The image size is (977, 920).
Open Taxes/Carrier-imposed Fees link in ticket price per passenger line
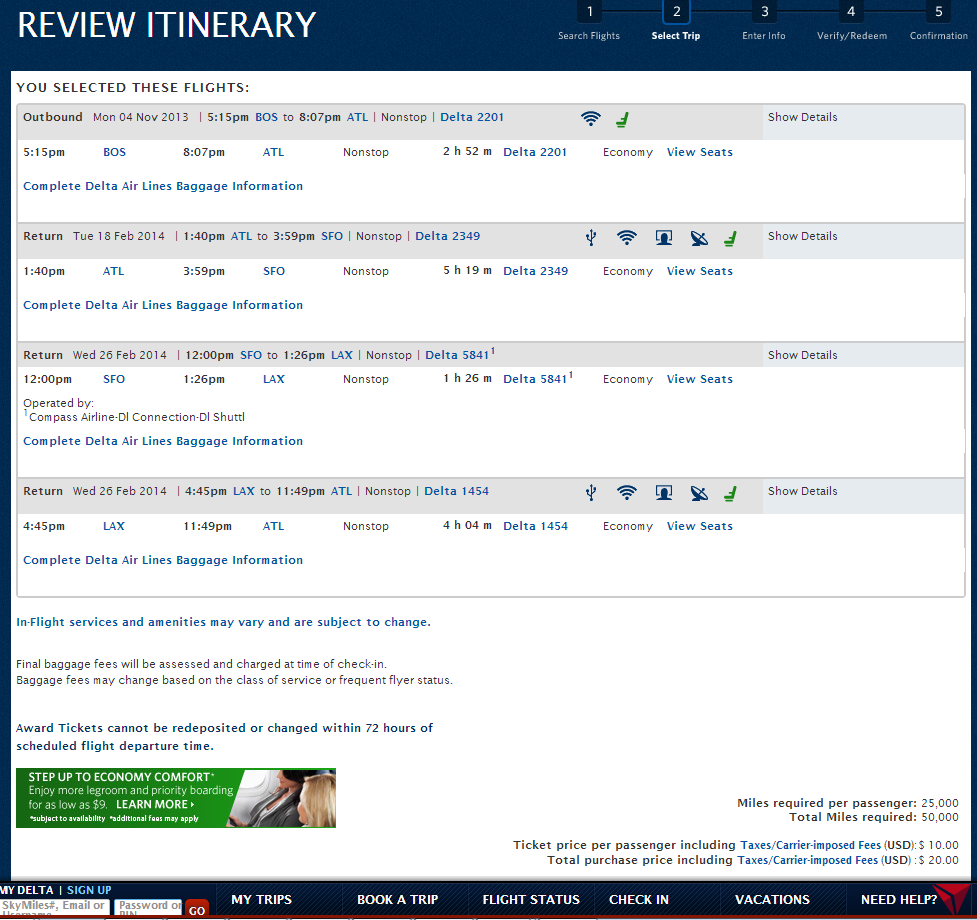[x=811, y=845]
